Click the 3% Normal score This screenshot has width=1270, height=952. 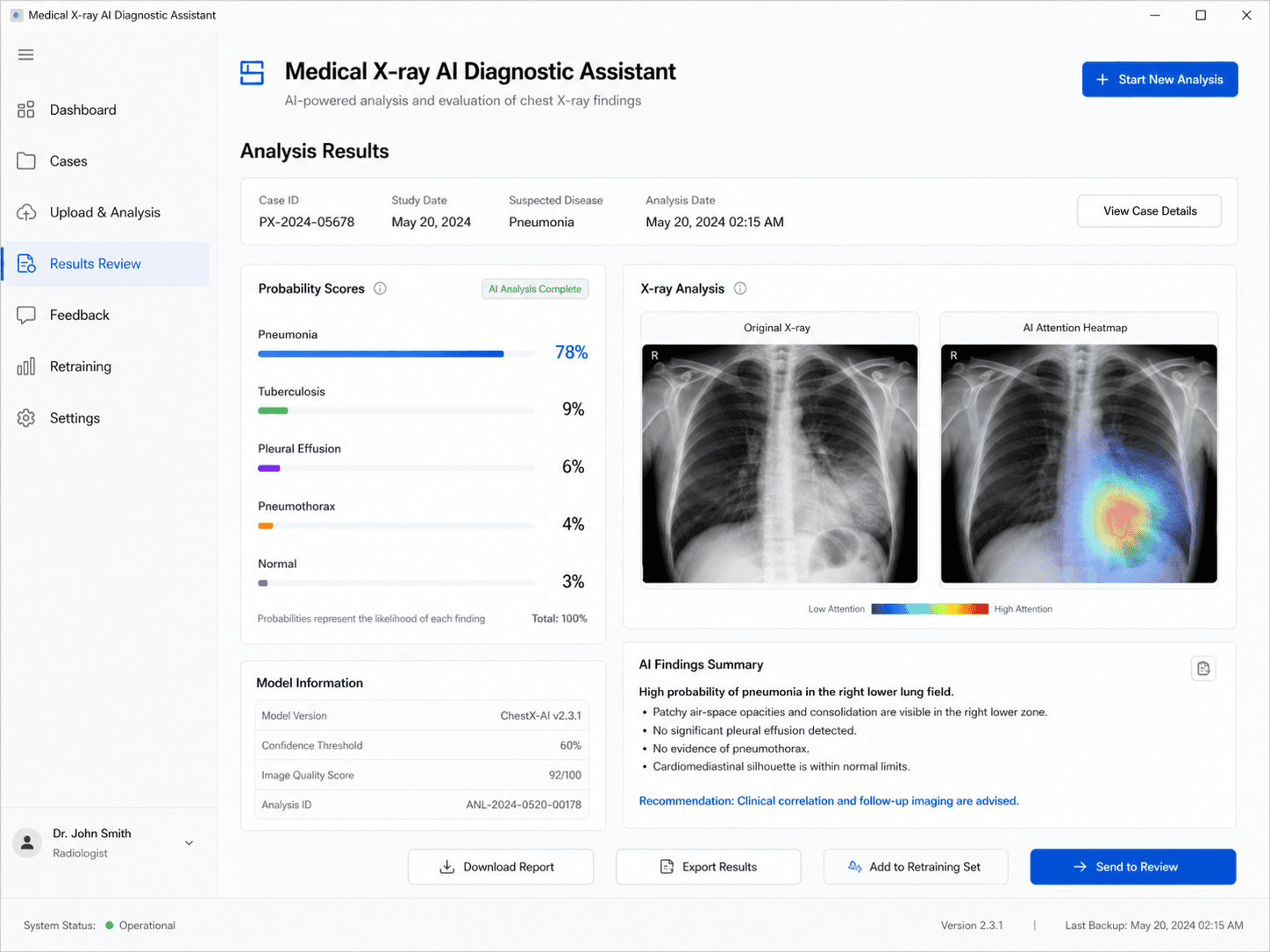coord(573,582)
